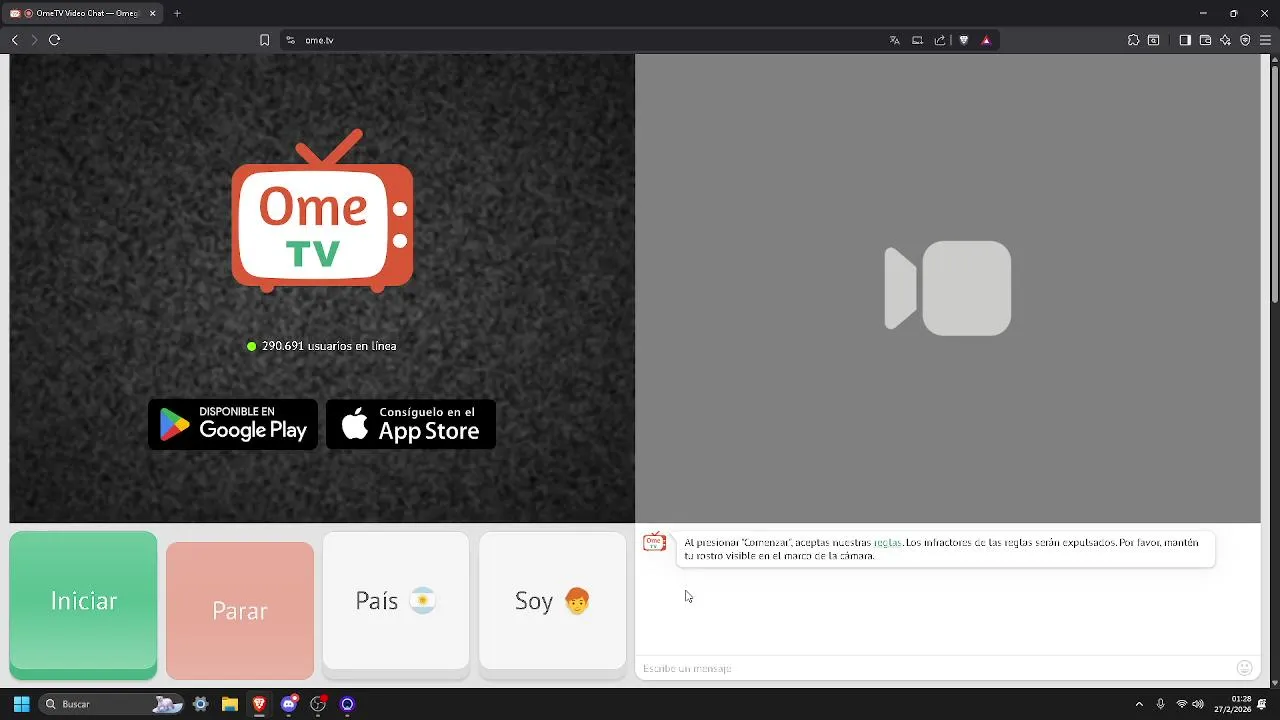Open the emoji picker smiley icon
Screen dimensions: 1280x720
1245,668
